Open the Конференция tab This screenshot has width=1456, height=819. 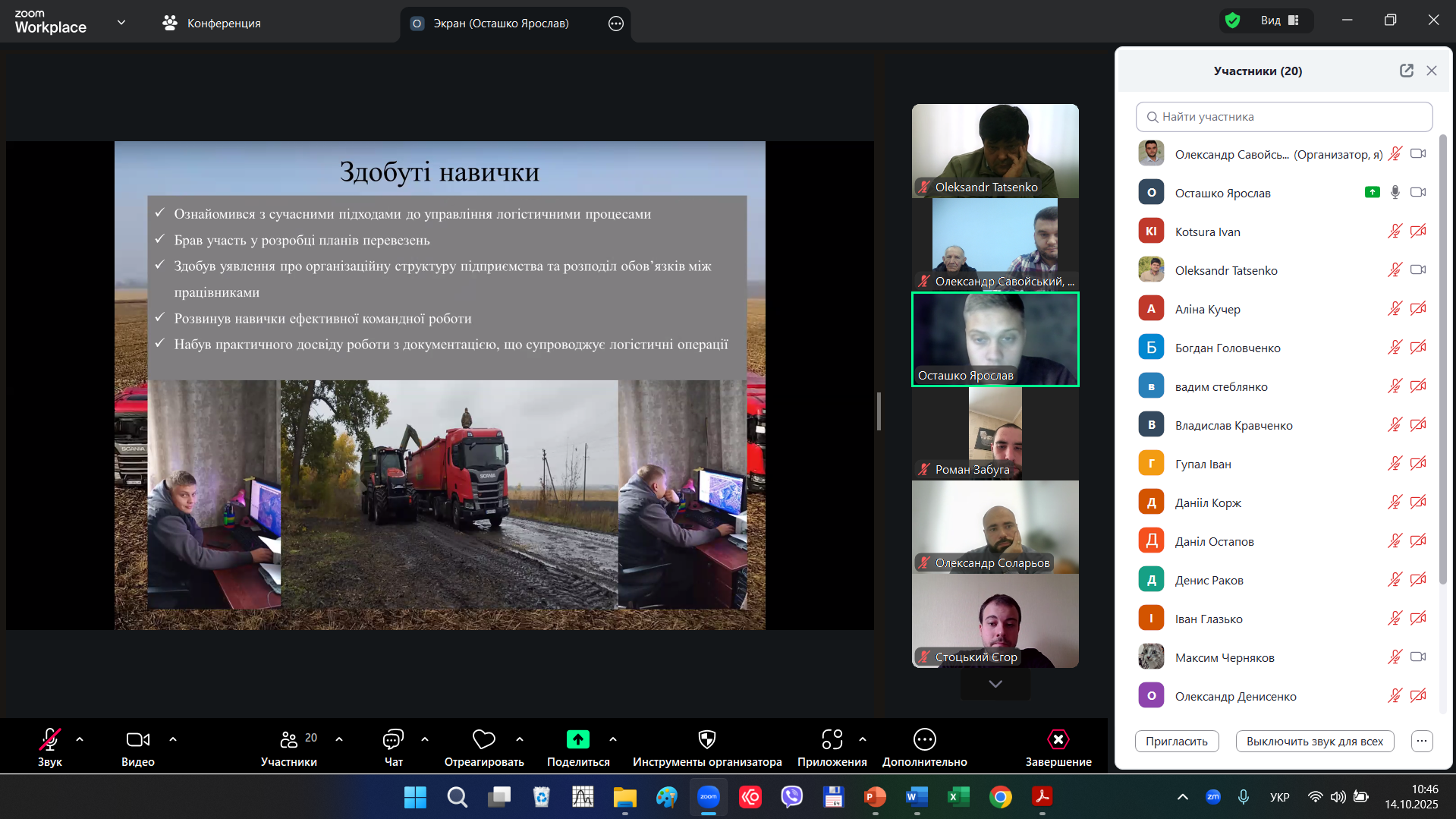[x=212, y=24]
